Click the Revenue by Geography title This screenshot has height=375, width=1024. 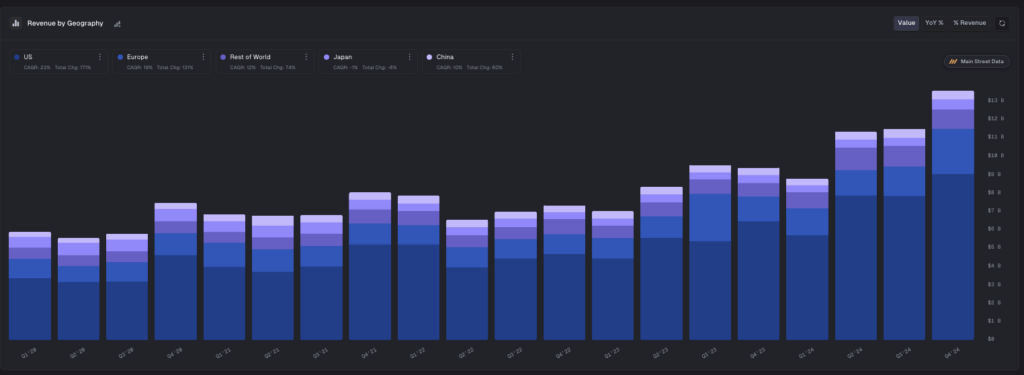click(x=65, y=24)
